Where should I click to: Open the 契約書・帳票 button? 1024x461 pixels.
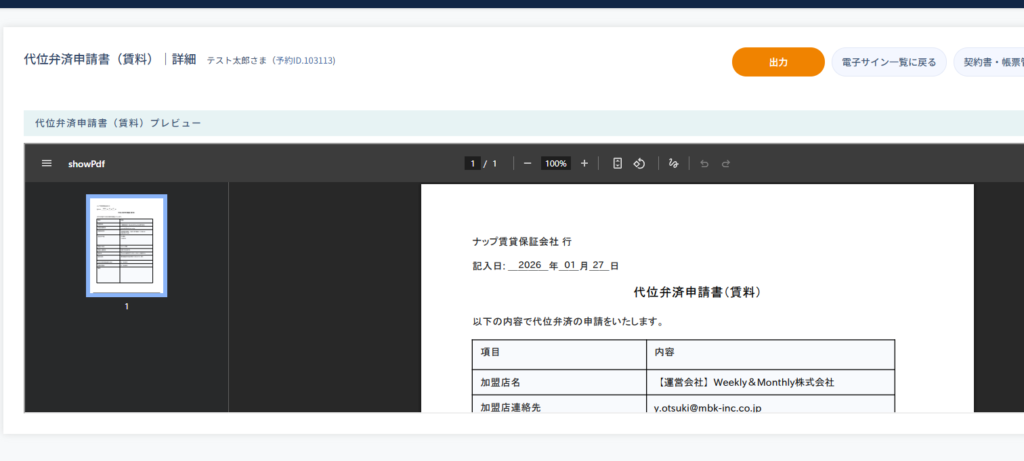coord(991,62)
